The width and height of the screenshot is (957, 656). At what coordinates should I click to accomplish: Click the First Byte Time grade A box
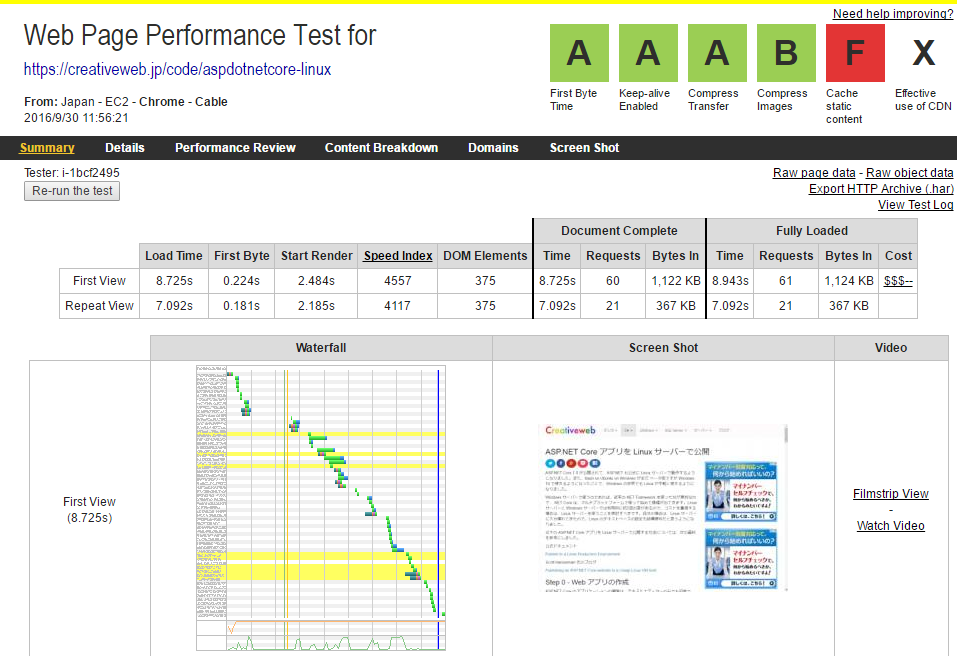click(x=579, y=53)
